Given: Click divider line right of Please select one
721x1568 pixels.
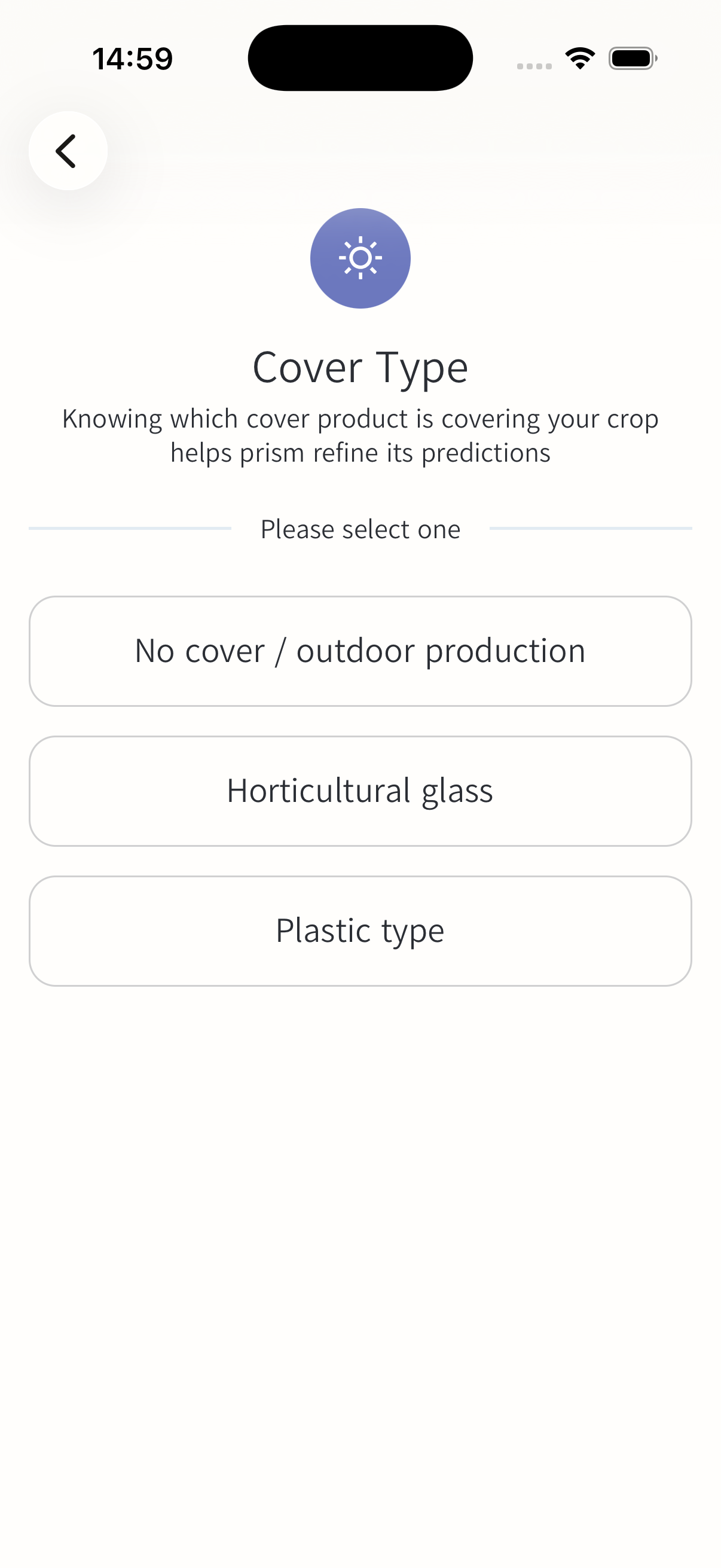Looking at the screenshot, I should coord(590,529).
